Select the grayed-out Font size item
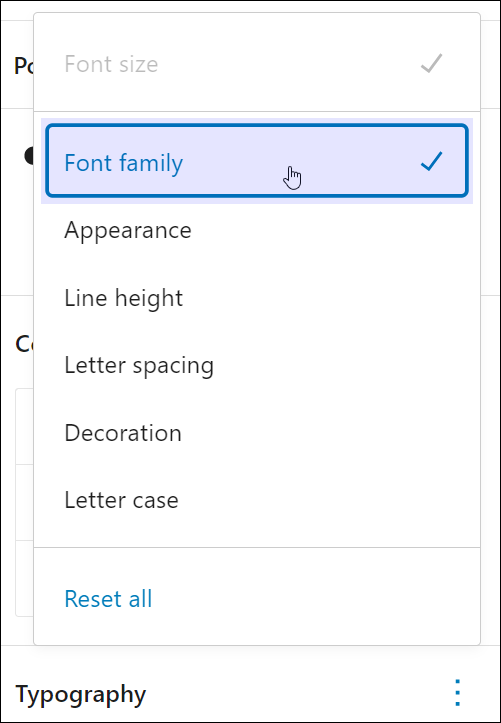 point(257,63)
